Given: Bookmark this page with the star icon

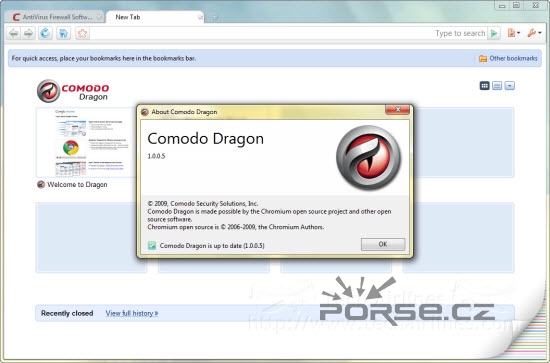Looking at the screenshot, I should (82, 33).
